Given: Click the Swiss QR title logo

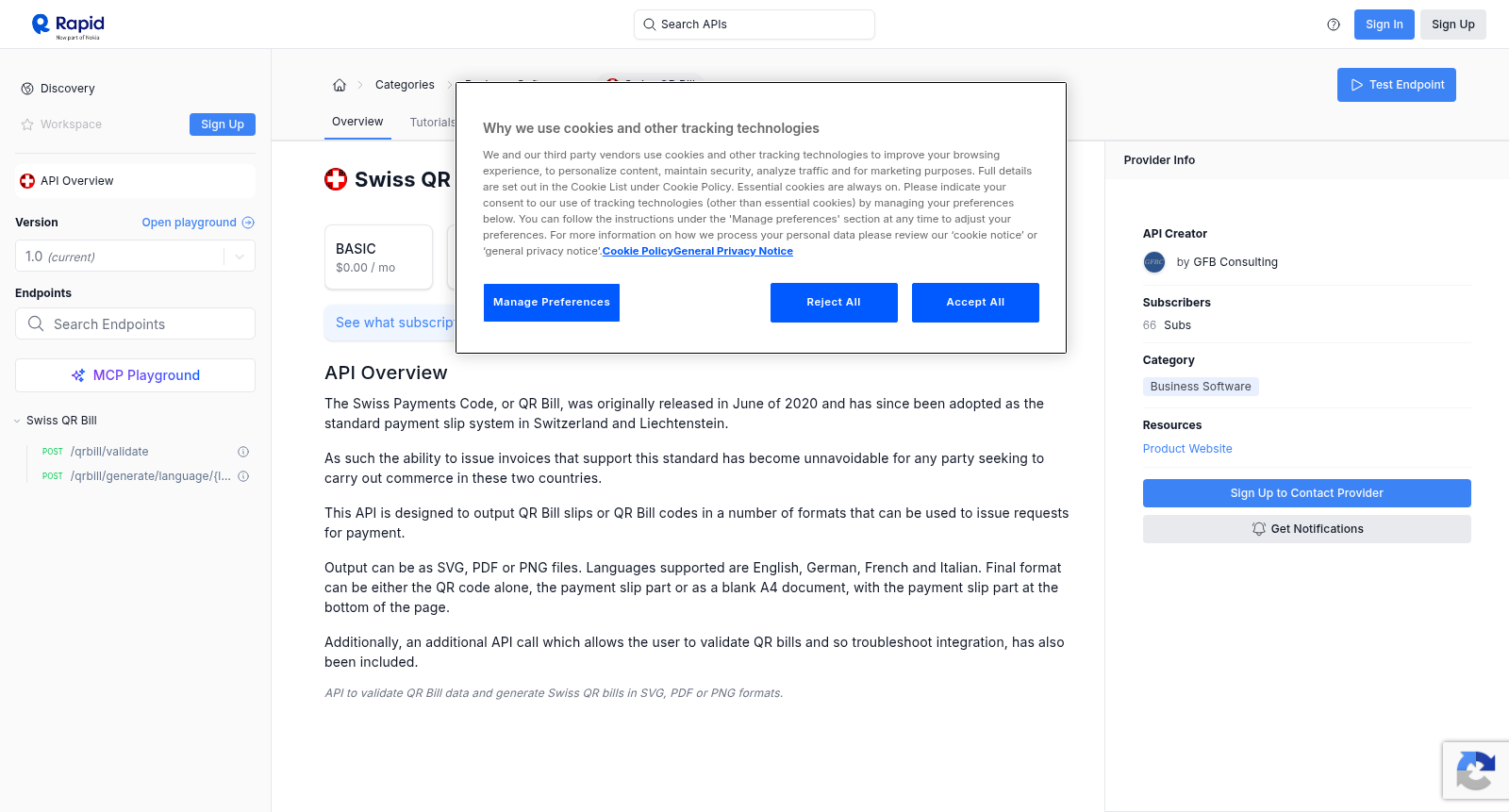Looking at the screenshot, I should [x=336, y=179].
